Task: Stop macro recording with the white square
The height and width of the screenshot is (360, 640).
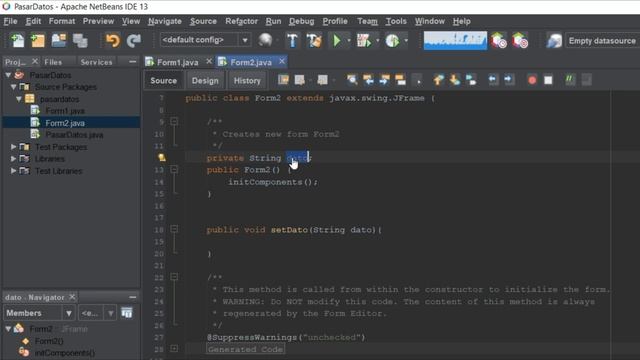Action: coord(548,80)
